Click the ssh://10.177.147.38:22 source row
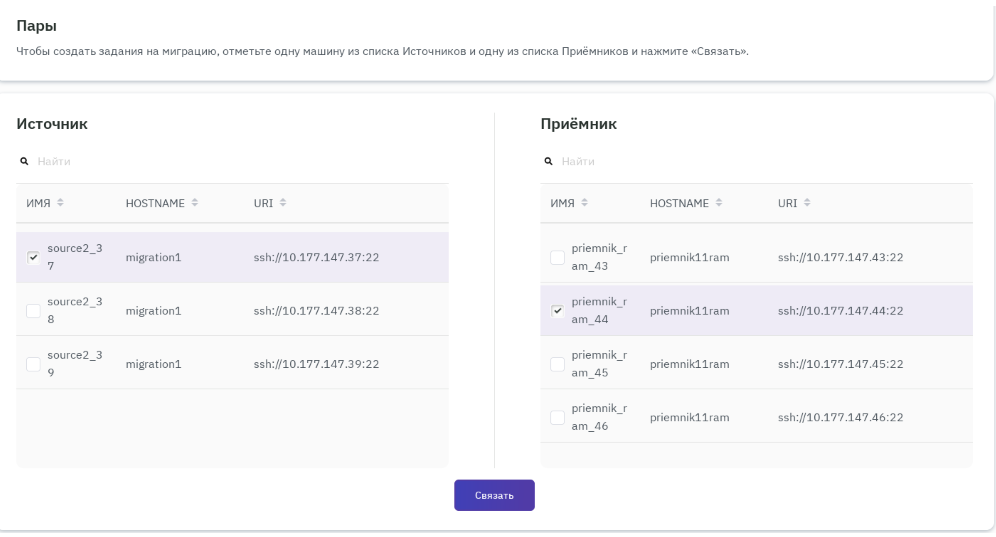Screen dimensions: 996x537 coord(316,310)
